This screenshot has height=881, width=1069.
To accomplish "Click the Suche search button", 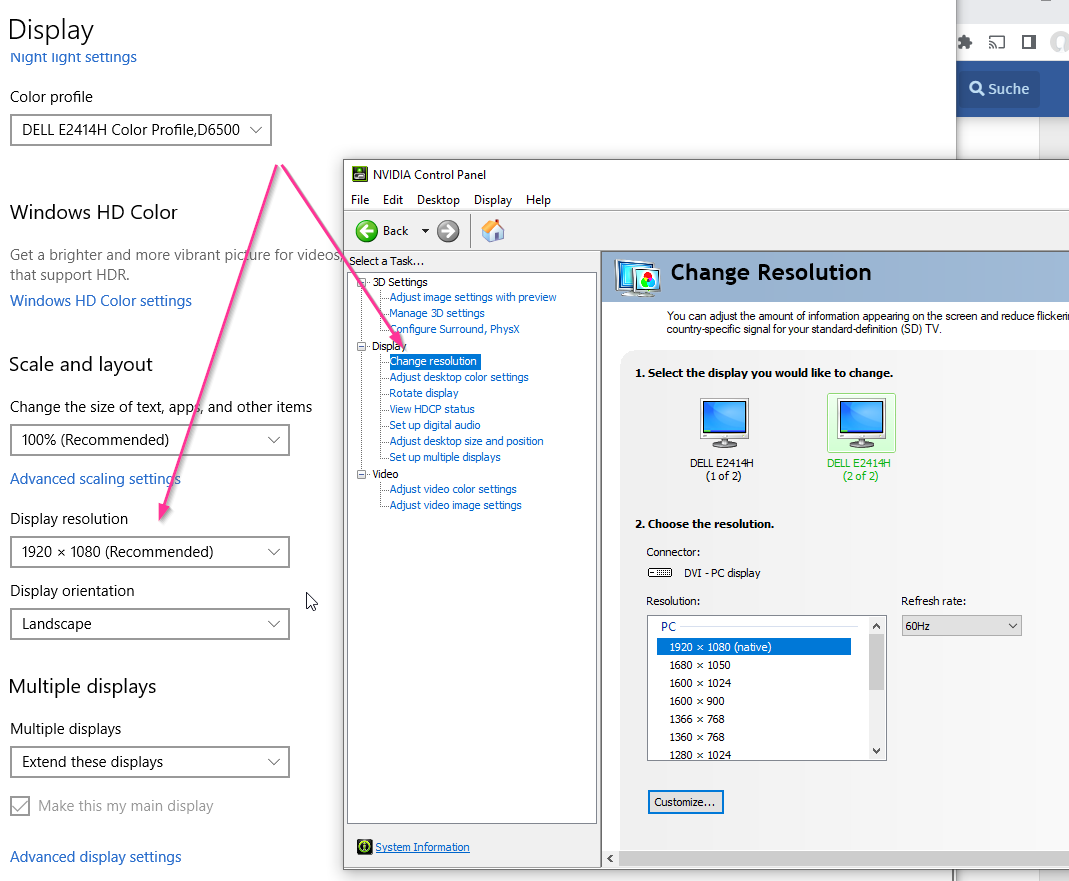I will [x=998, y=89].
